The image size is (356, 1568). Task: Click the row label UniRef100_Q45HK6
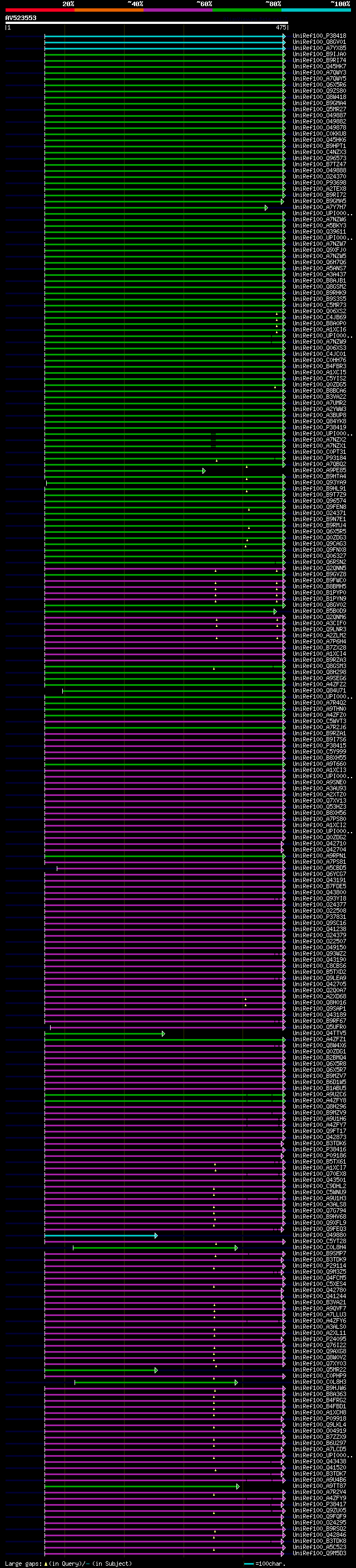pyautogui.click(x=319, y=140)
